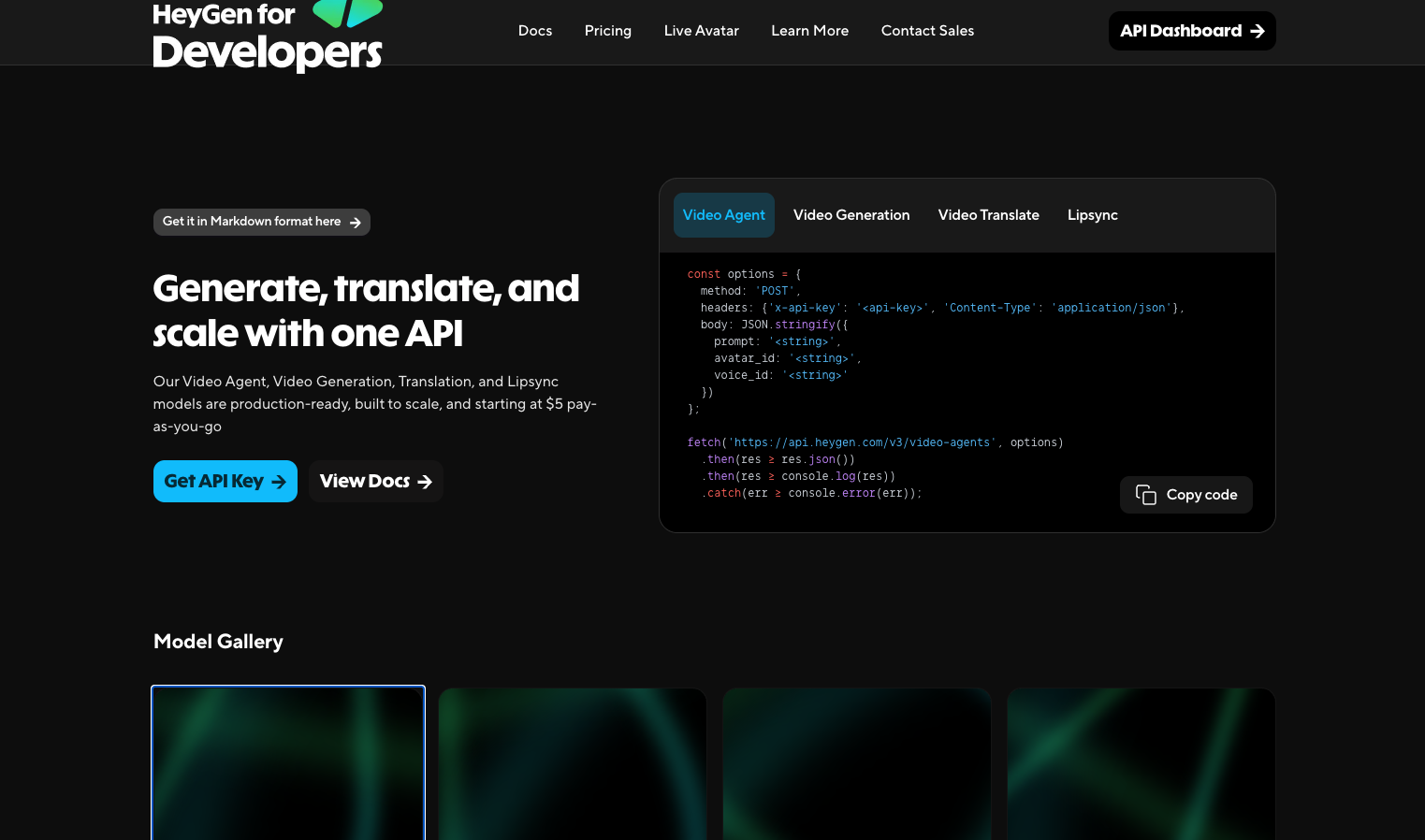Keep the Video Agent tab active
Image resolution: width=1425 pixels, height=840 pixels.
coord(723,215)
